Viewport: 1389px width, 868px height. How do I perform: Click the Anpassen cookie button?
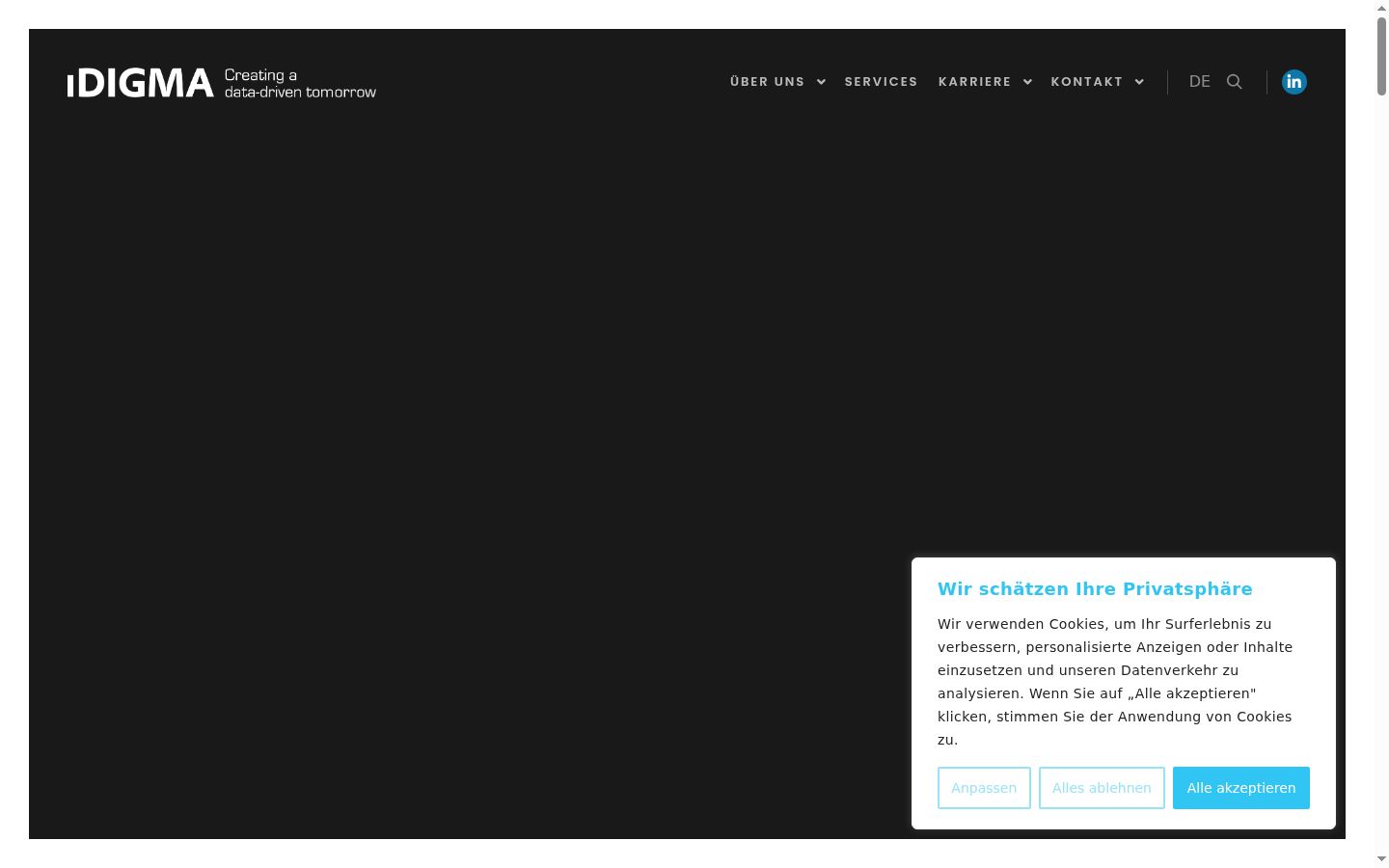coord(984,788)
